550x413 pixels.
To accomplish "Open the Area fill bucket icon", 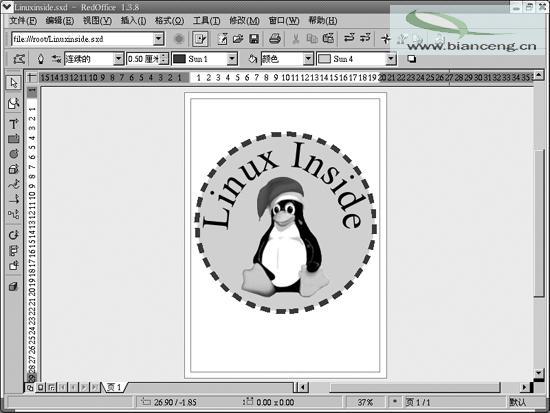I will (253, 59).
